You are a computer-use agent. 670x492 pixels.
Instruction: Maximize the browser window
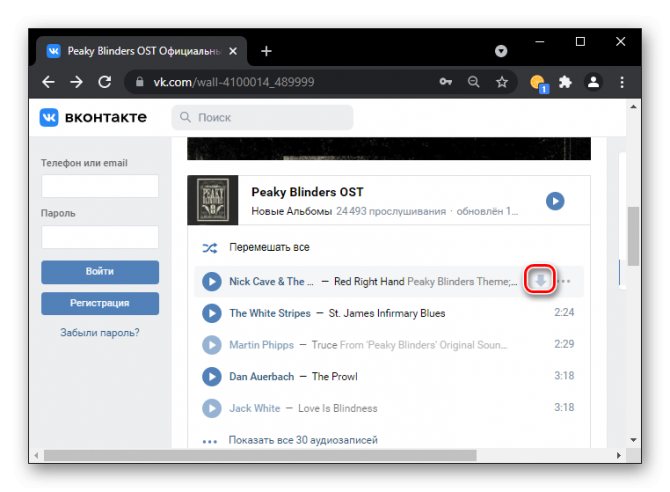click(x=580, y=42)
